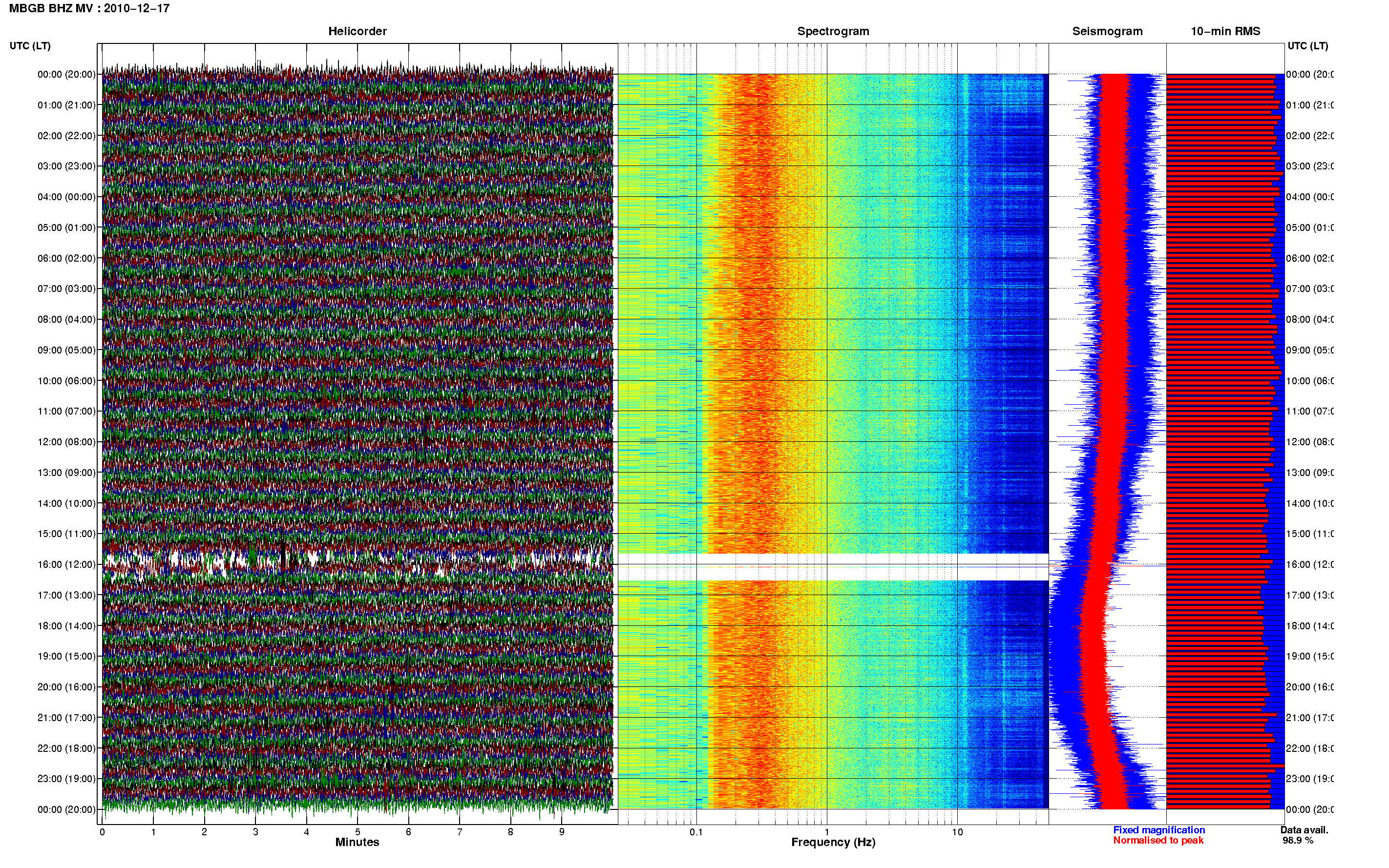Click the left 03:00 (23:00) time label
The image size is (1389, 868).
pyautogui.click(x=66, y=166)
